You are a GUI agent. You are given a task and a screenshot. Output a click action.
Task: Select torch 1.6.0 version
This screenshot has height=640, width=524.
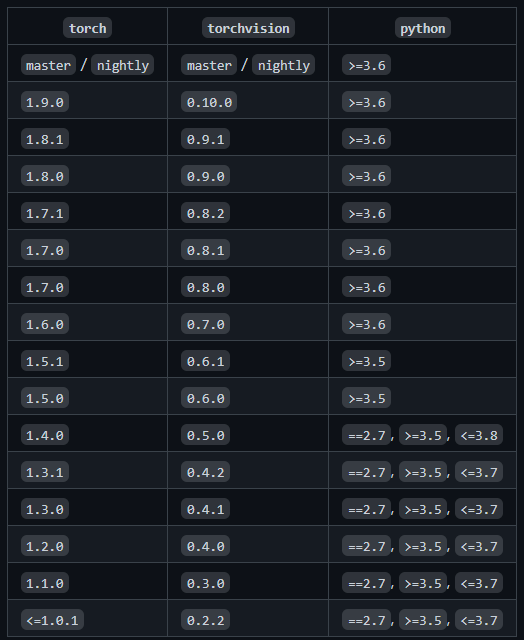click(x=45, y=324)
